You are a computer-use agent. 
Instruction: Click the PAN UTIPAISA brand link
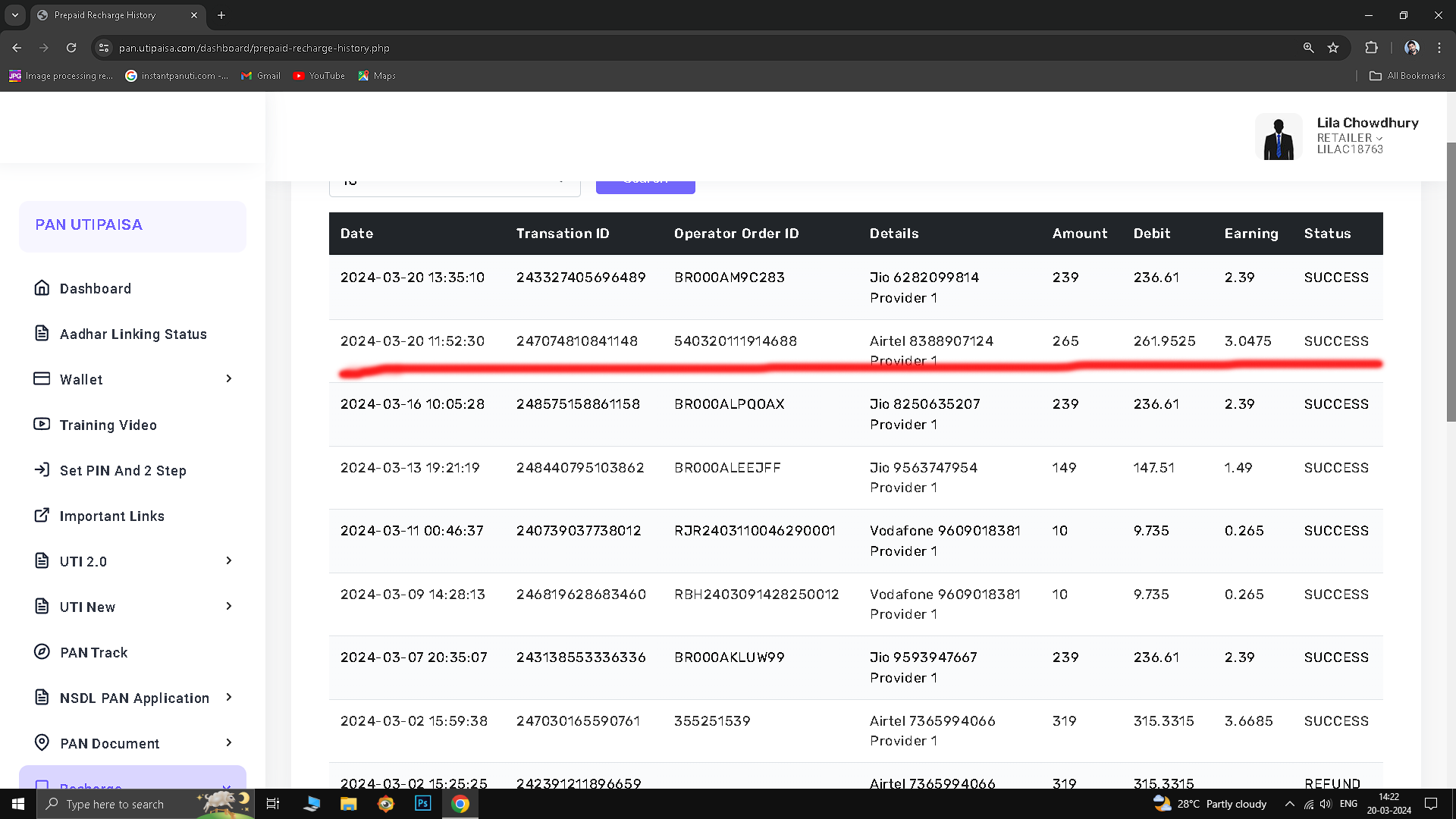pyautogui.click(x=89, y=225)
